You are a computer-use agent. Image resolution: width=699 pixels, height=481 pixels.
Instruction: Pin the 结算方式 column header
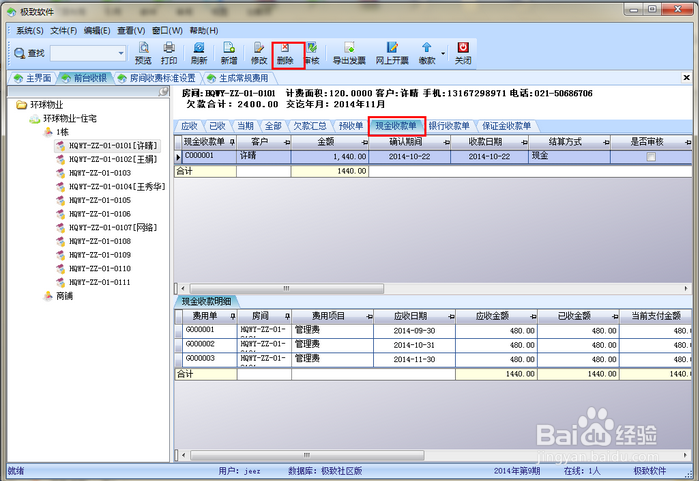(606, 142)
